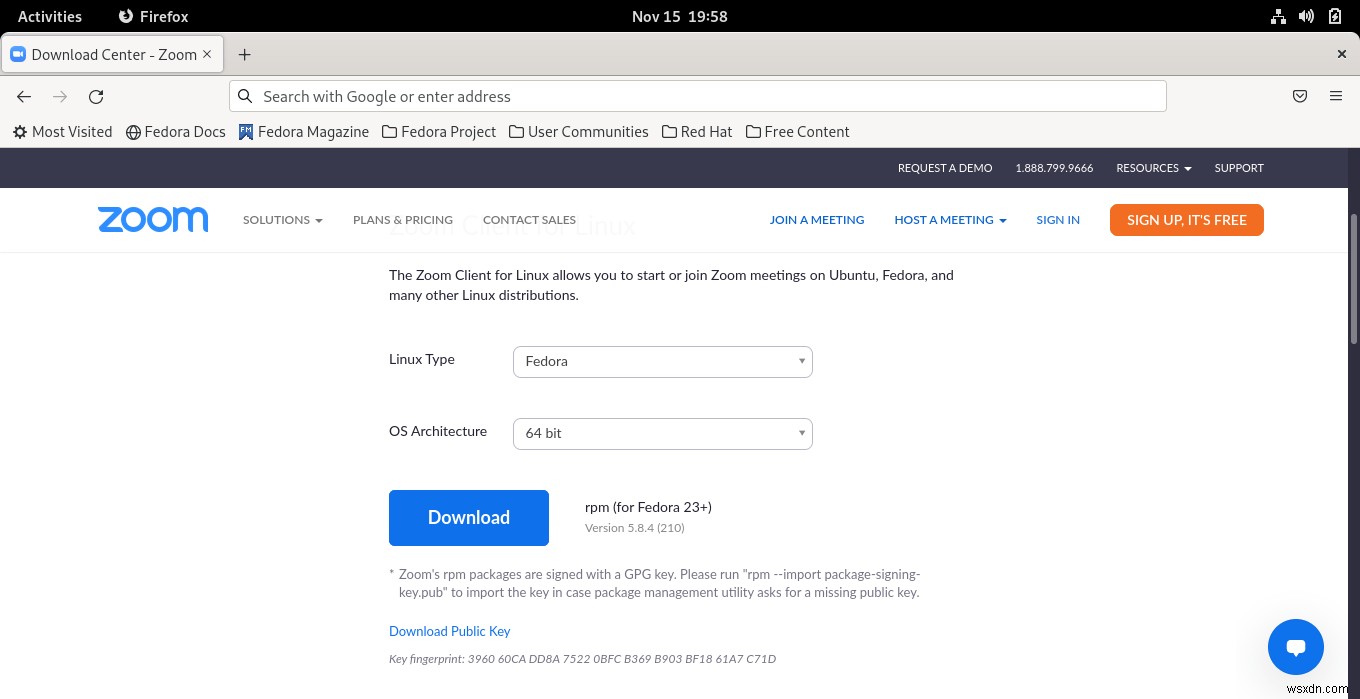Click the phone number 1.888.799.9666
The height and width of the screenshot is (699, 1360).
click(x=1054, y=168)
